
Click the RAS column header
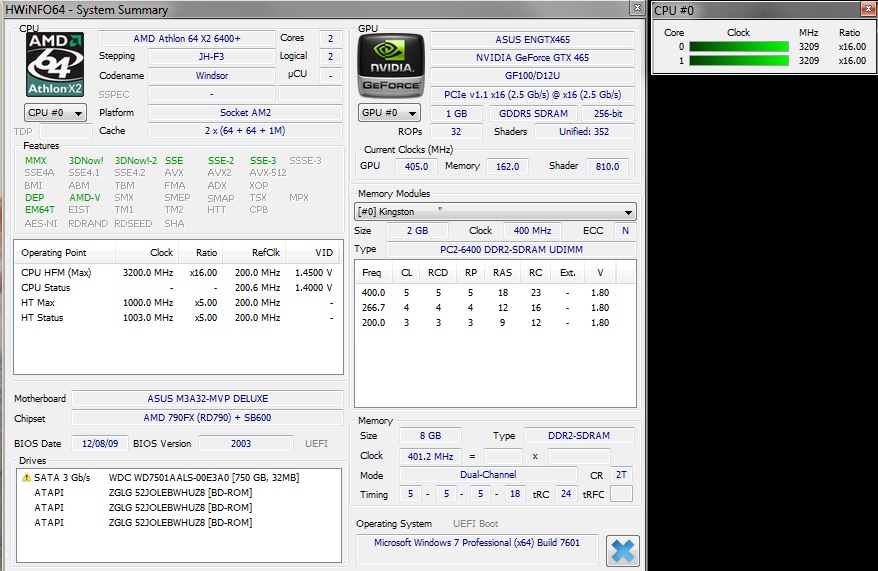[502, 273]
